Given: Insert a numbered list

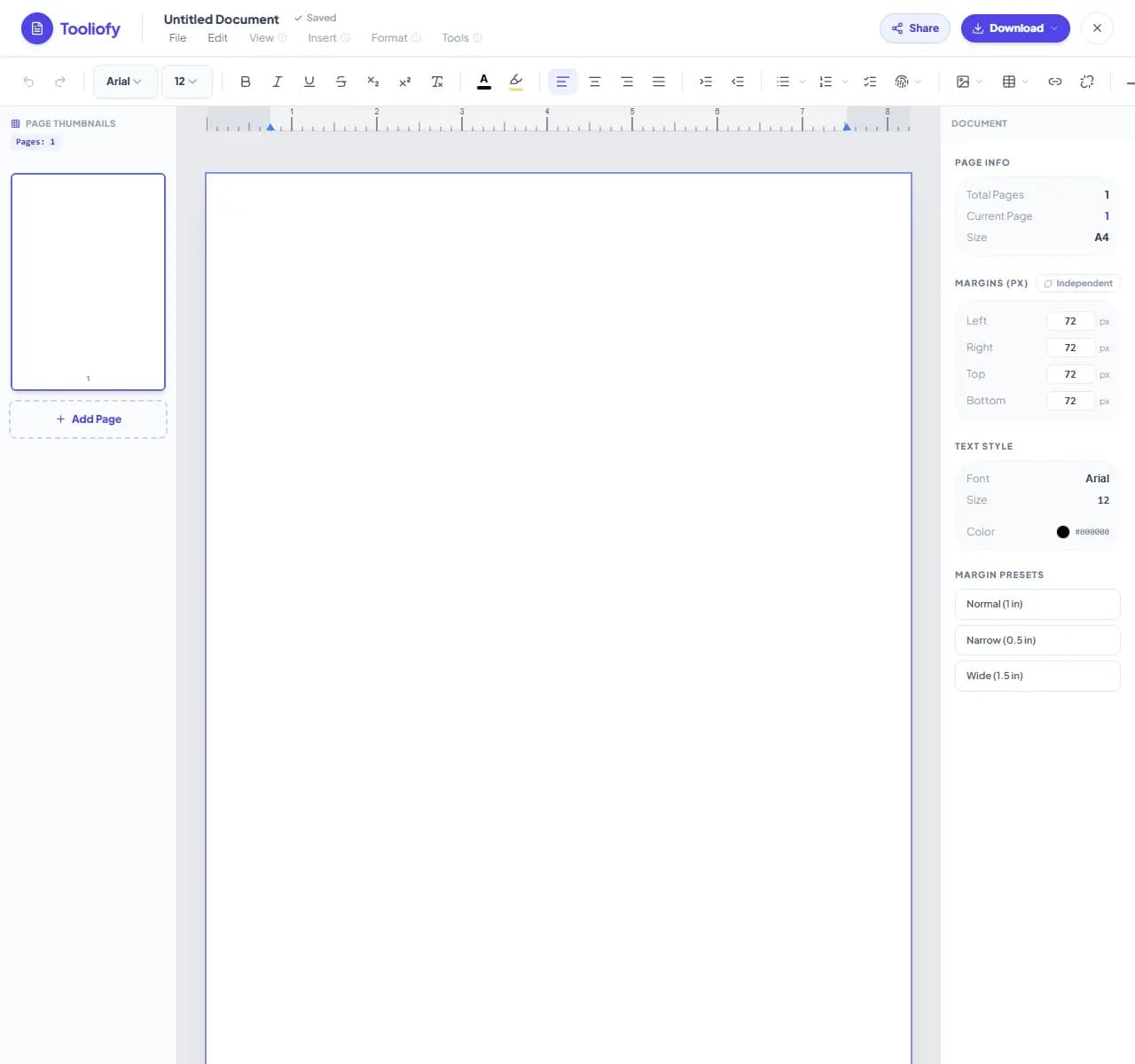Looking at the screenshot, I should (826, 82).
